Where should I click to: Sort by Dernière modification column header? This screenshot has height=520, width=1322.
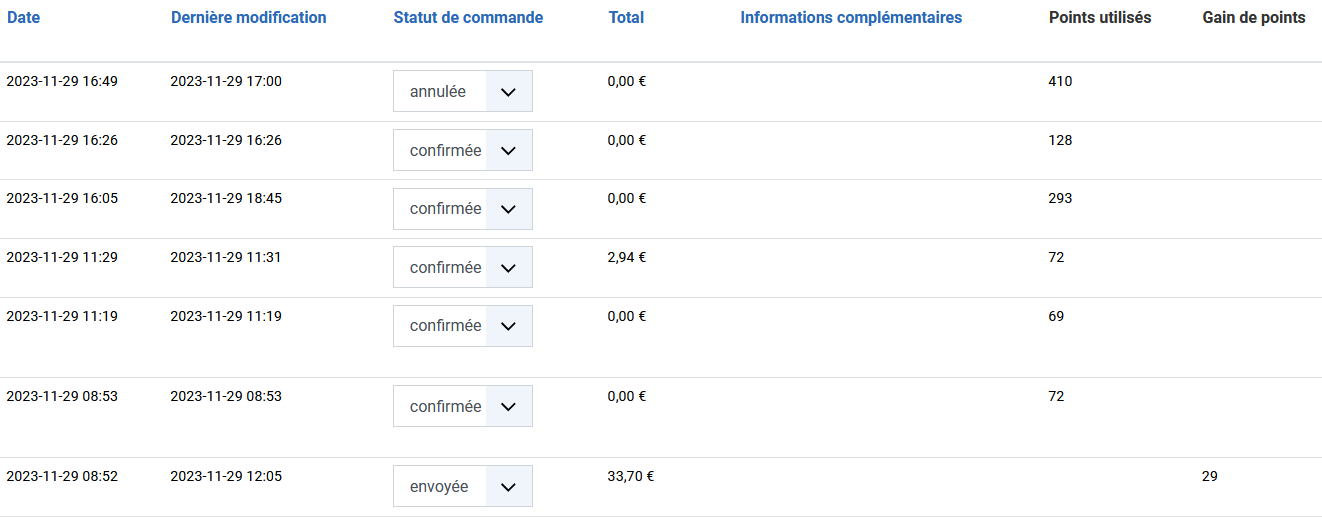tap(248, 18)
